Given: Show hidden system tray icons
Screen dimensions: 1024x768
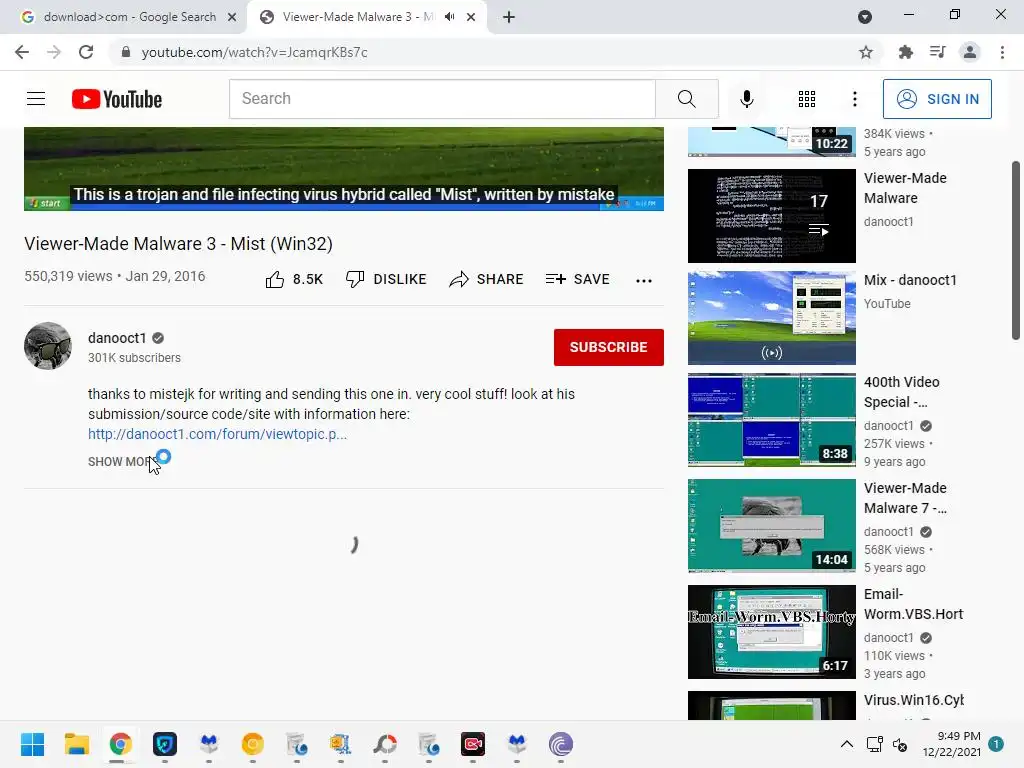Looking at the screenshot, I should coord(846,744).
